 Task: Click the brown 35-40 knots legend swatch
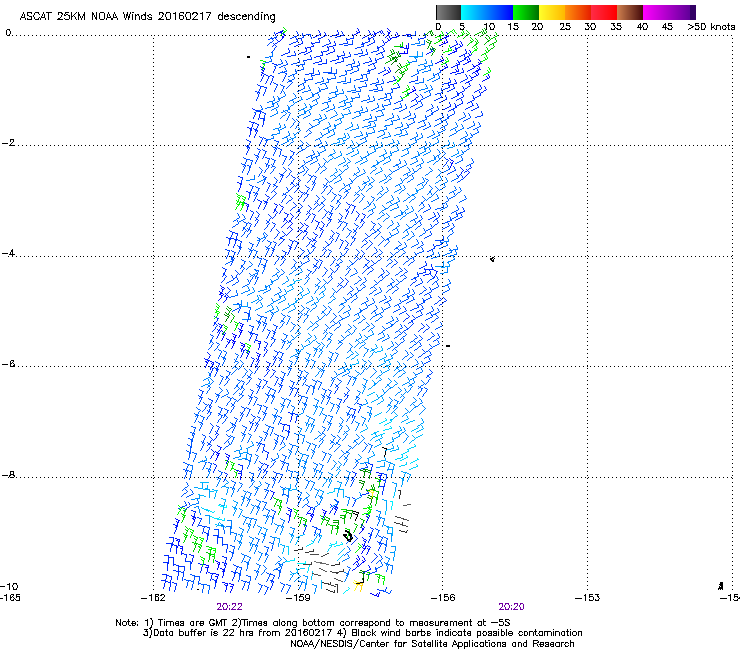[x=630, y=12]
